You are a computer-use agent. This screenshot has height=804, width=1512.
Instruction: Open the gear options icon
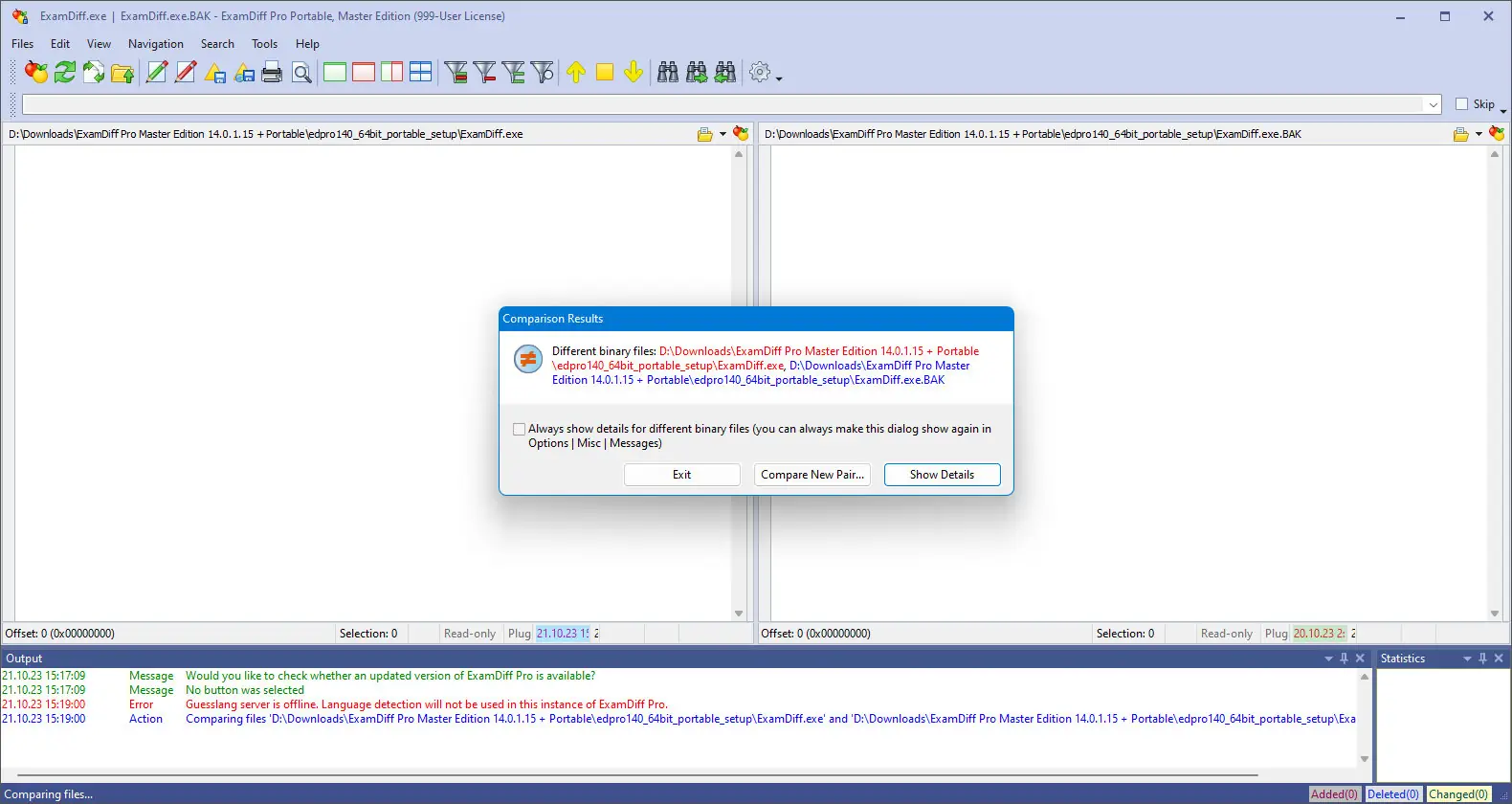tap(760, 72)
